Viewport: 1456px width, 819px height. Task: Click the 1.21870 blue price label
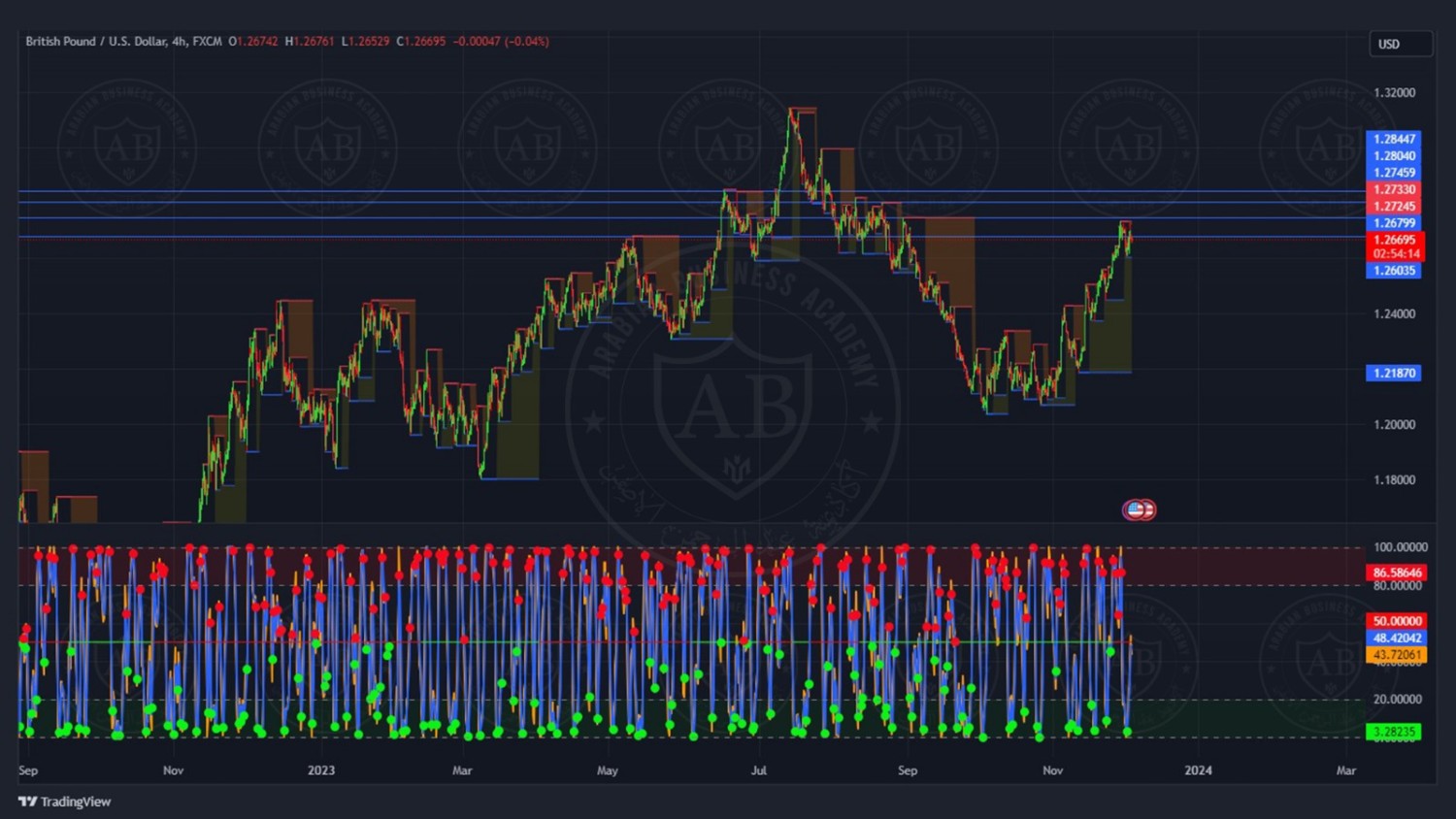point(1393,373)
